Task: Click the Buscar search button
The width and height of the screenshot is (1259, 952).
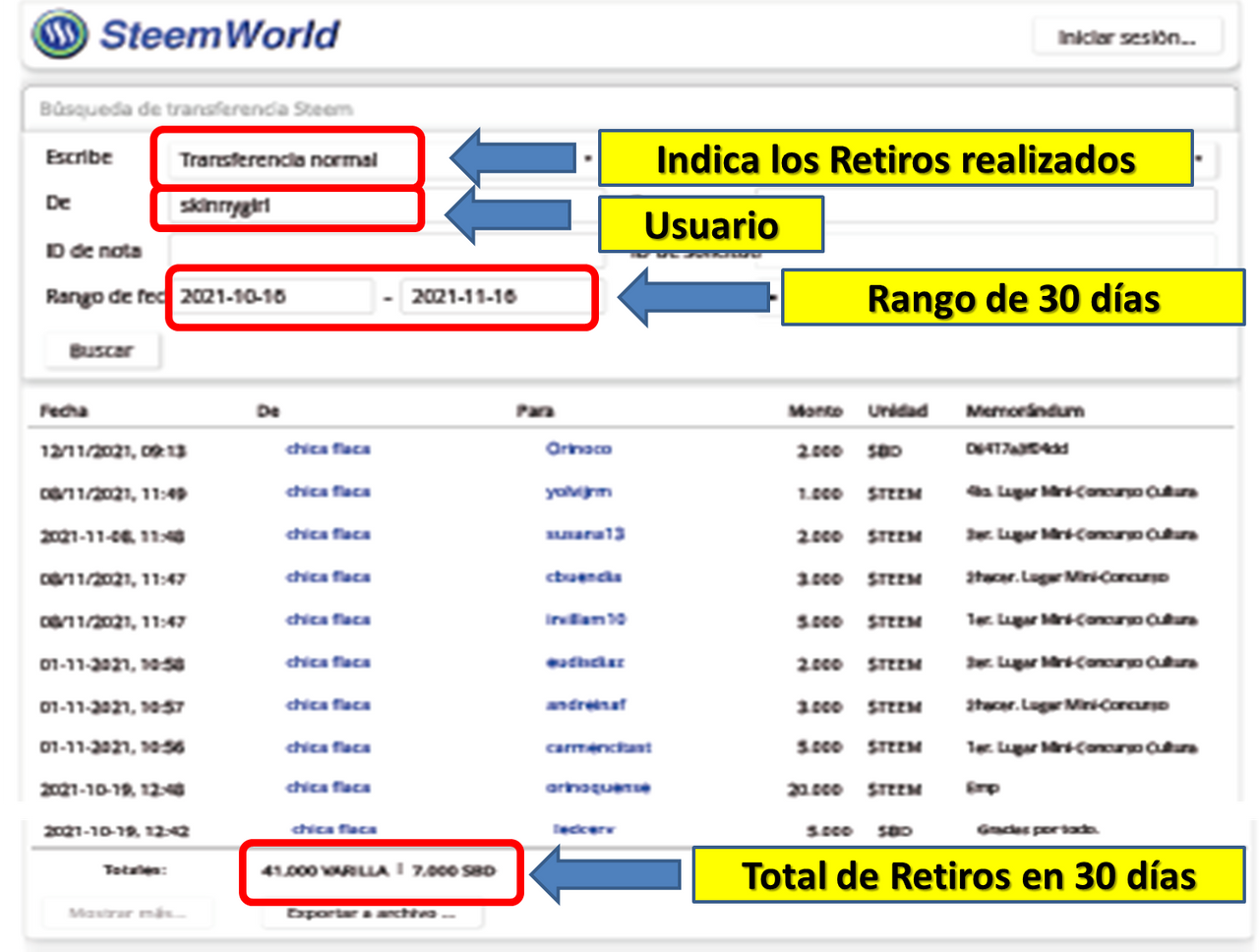Action: (101, 350)
